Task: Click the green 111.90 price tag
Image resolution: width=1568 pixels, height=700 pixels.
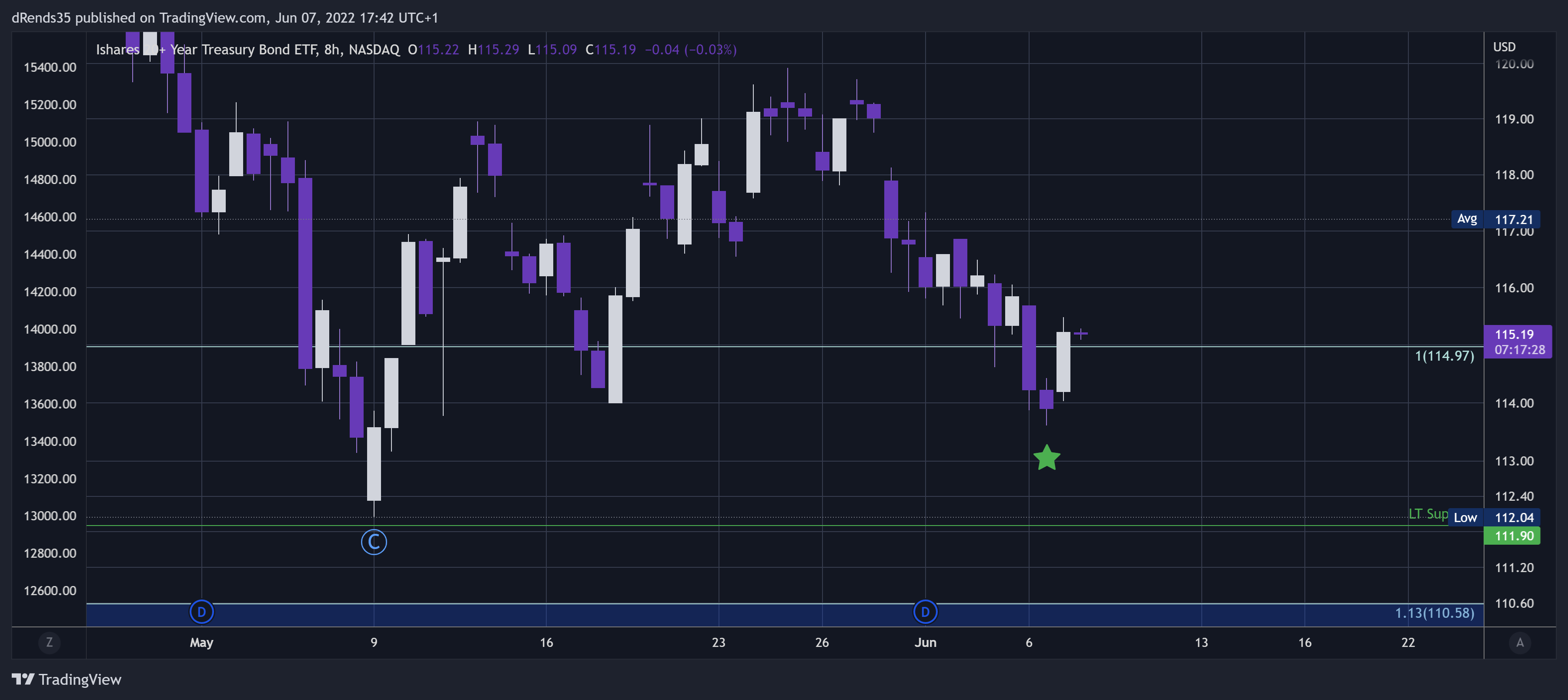Action: pyautogui.click(x=1512, y=536)
